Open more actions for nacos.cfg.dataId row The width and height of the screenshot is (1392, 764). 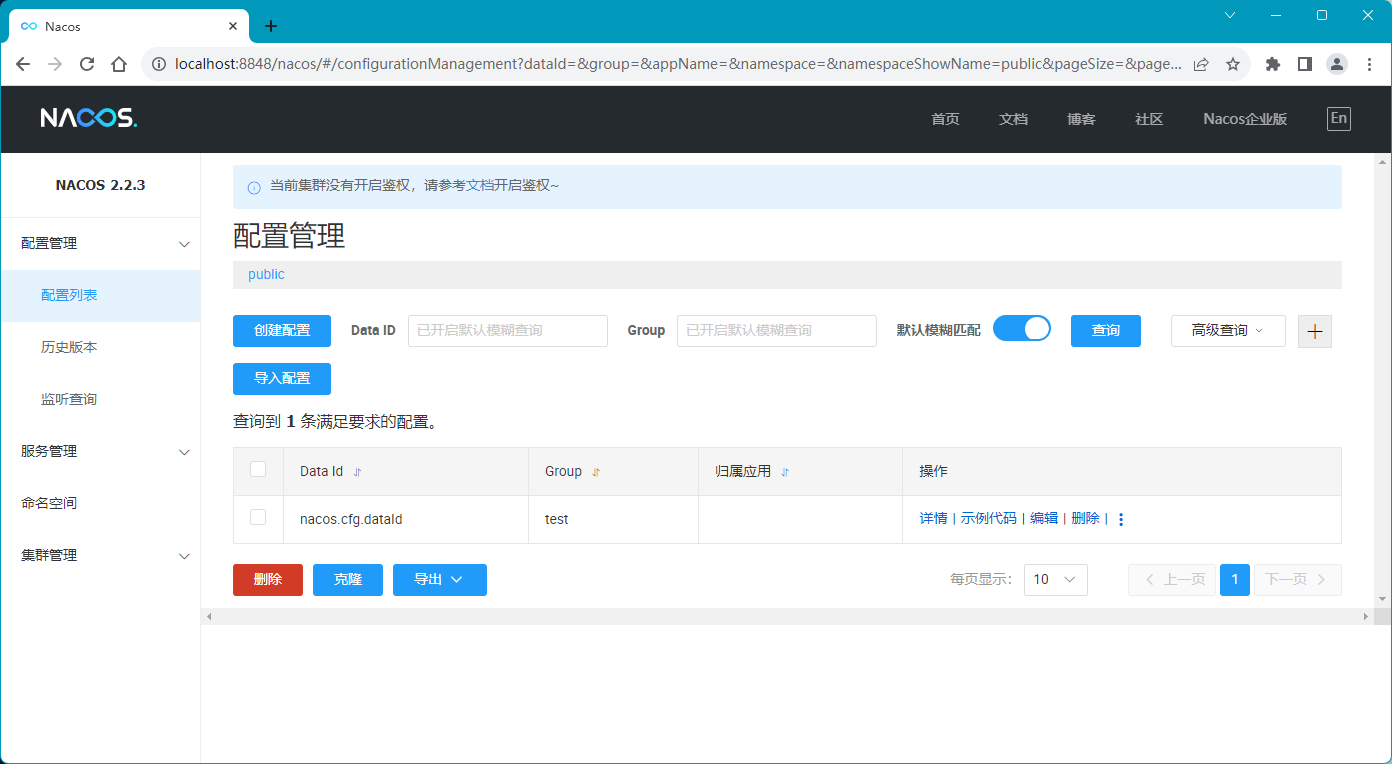click(x=1121, y=519)
